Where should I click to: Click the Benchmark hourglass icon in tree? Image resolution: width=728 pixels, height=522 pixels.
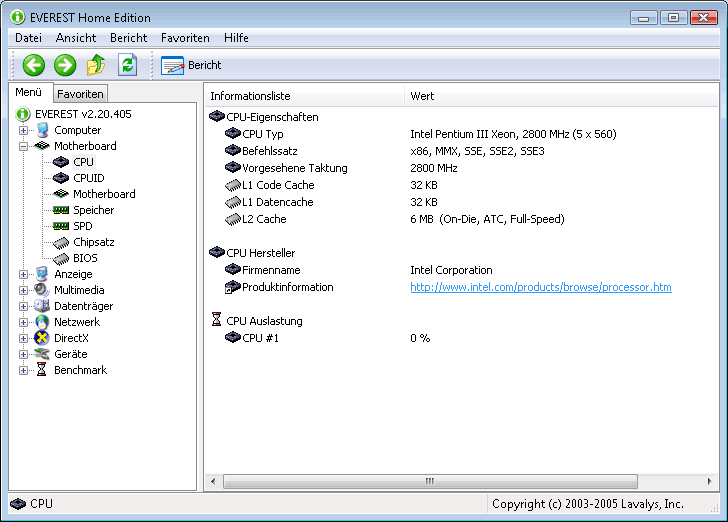pyautogui.click(x=42, y=370)
